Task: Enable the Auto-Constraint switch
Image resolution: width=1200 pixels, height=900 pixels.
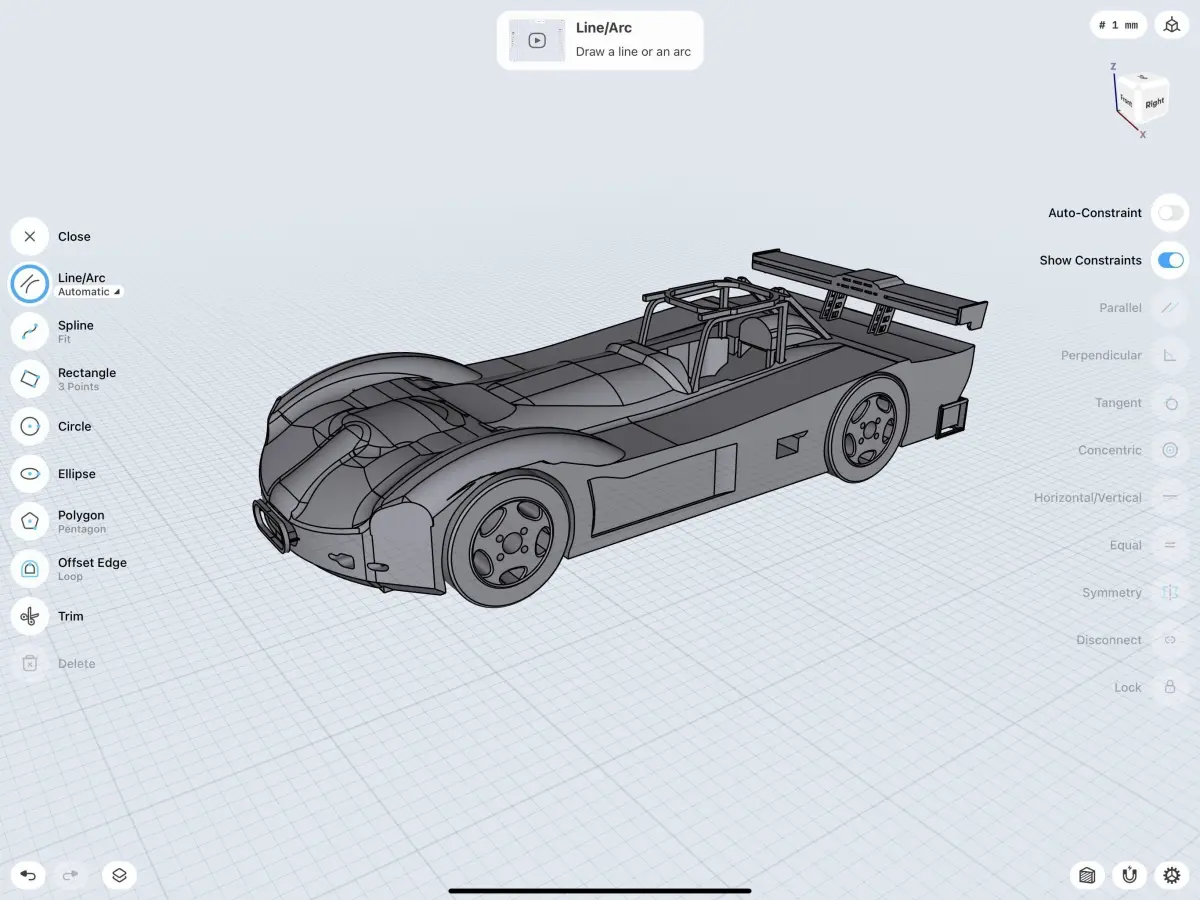Action: coord(1170,213)
